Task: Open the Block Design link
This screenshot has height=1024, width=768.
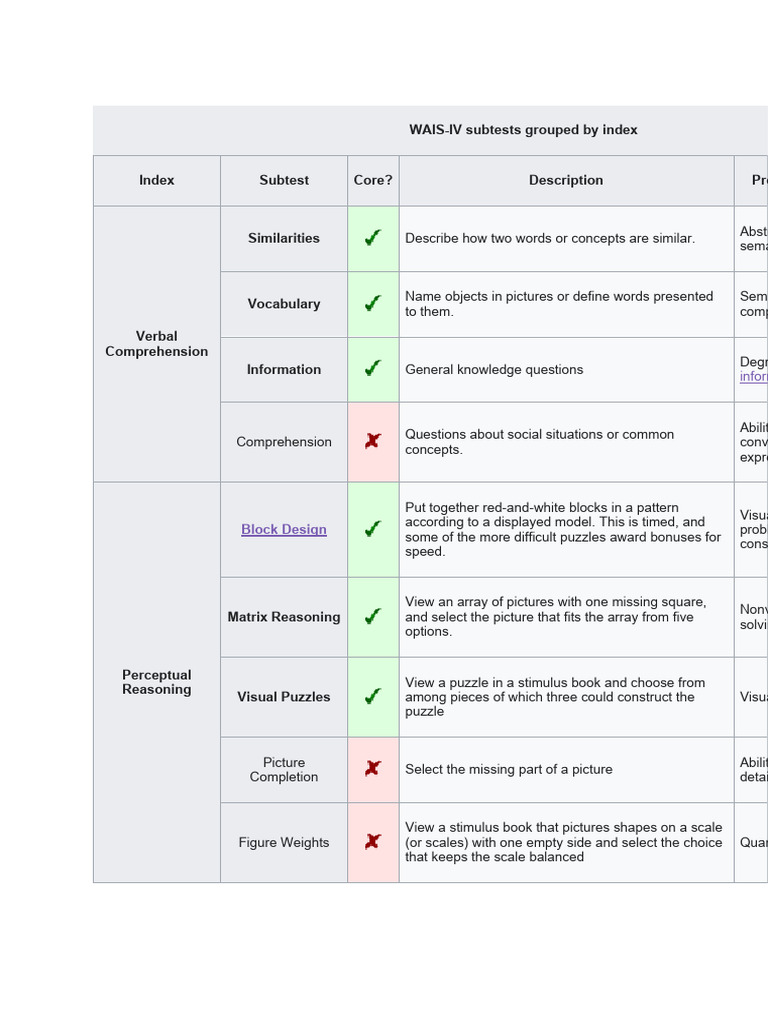Action: coord(284,530)
